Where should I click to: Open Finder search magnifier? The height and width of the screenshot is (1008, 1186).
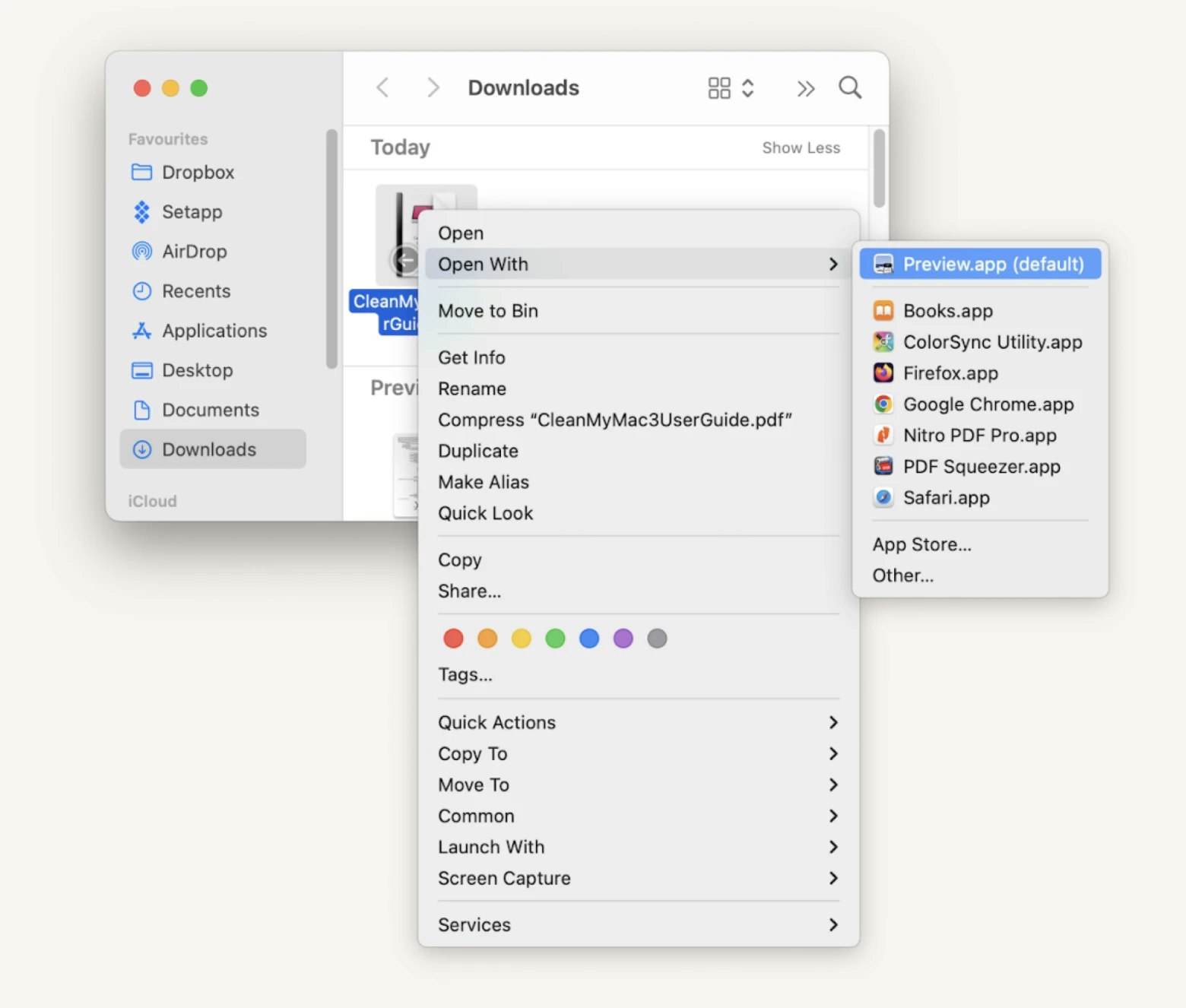click(850, 88)
